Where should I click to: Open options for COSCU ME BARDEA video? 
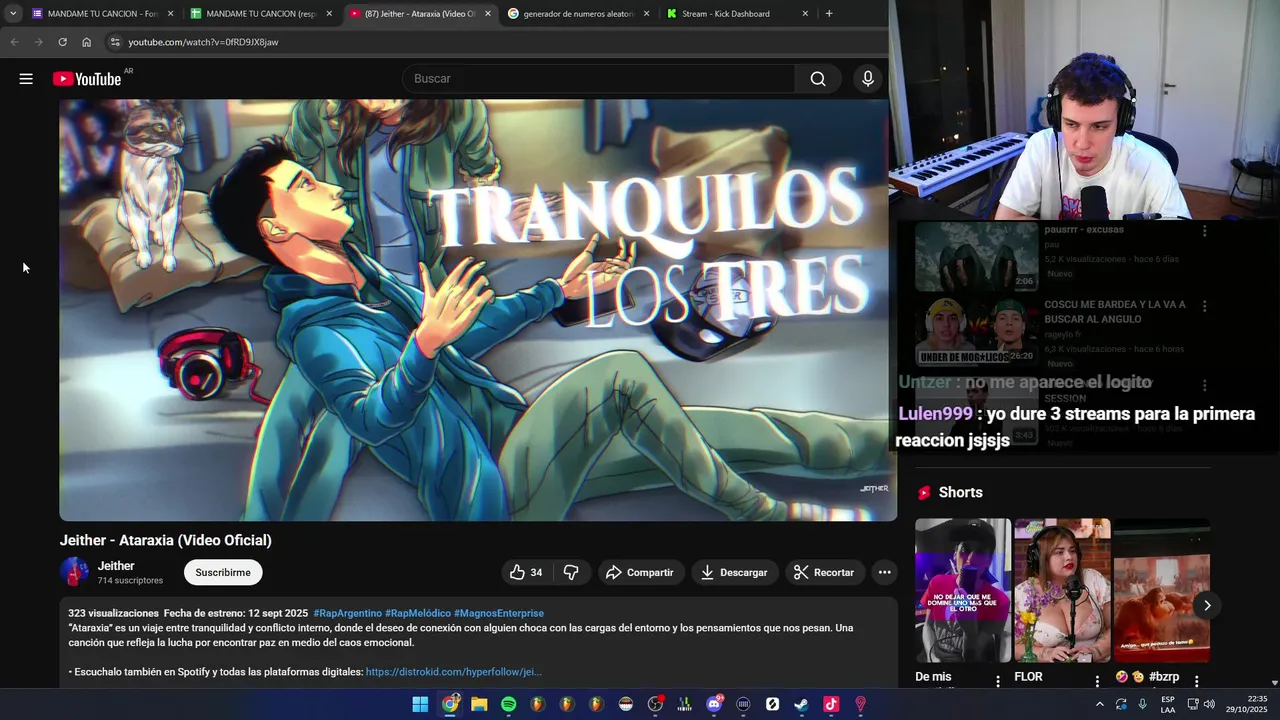[1204, 306]
